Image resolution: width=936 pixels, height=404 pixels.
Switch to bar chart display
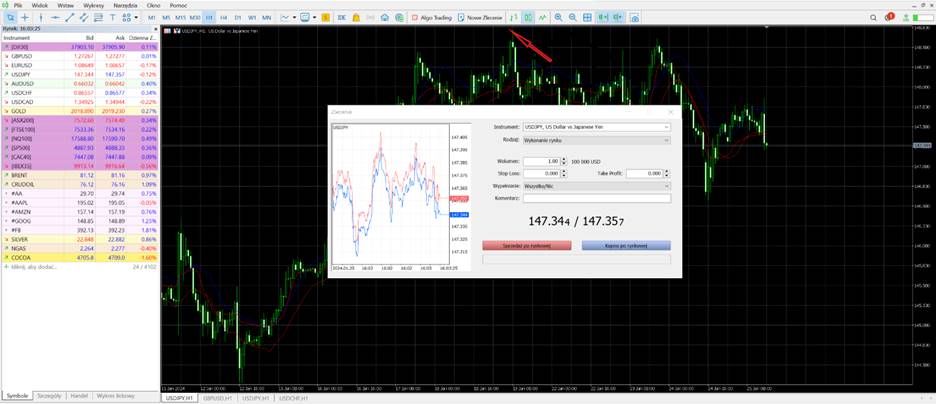[x=514, y=17]
